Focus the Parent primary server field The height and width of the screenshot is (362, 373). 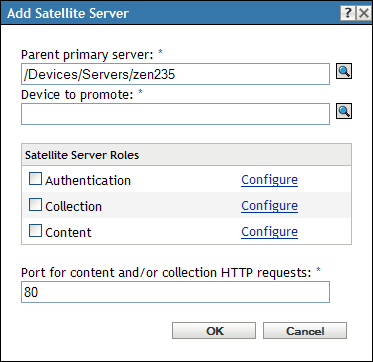click(175, 74)
